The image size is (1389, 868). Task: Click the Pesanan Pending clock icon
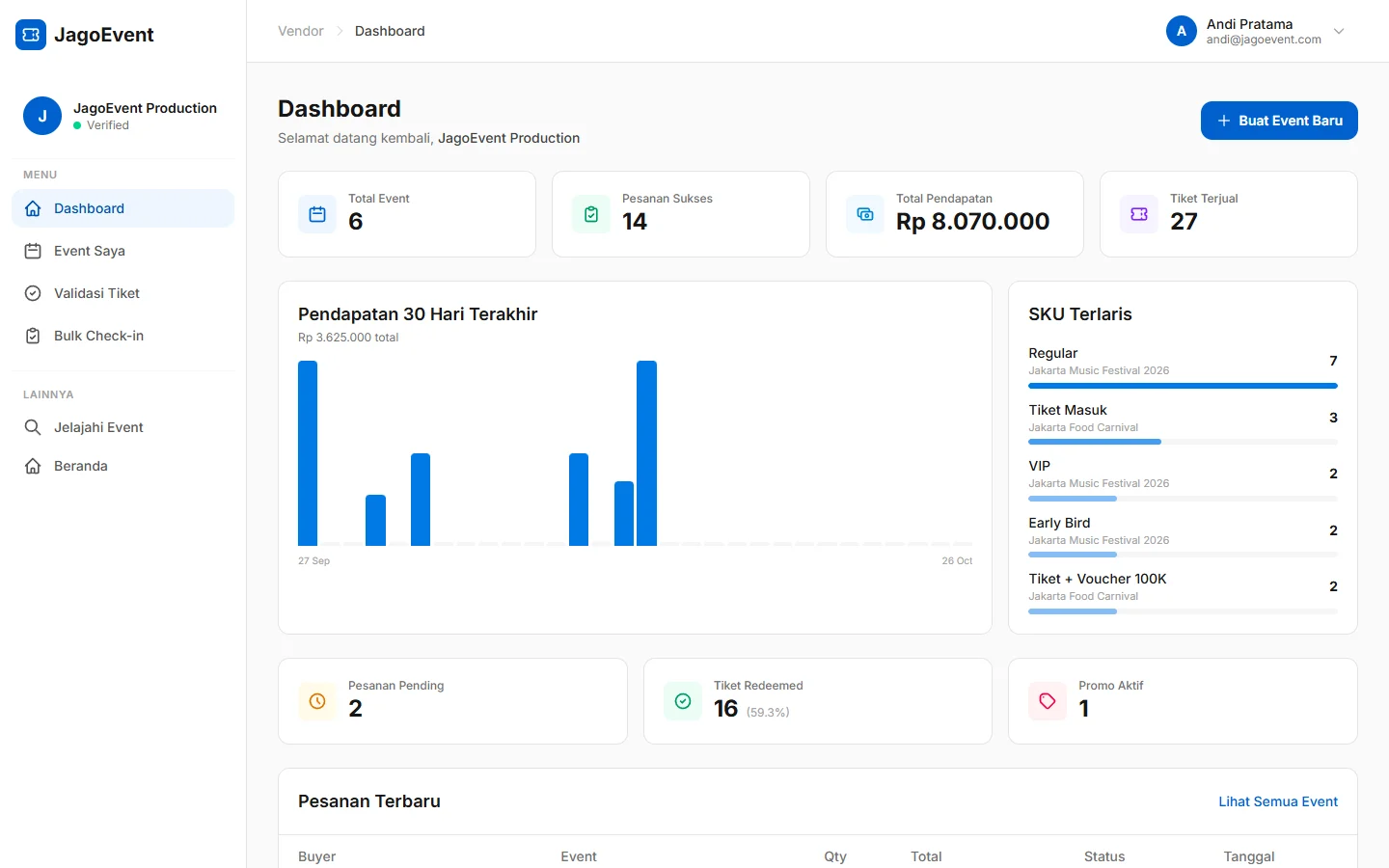pyautogui.click(x=317, y=701)
